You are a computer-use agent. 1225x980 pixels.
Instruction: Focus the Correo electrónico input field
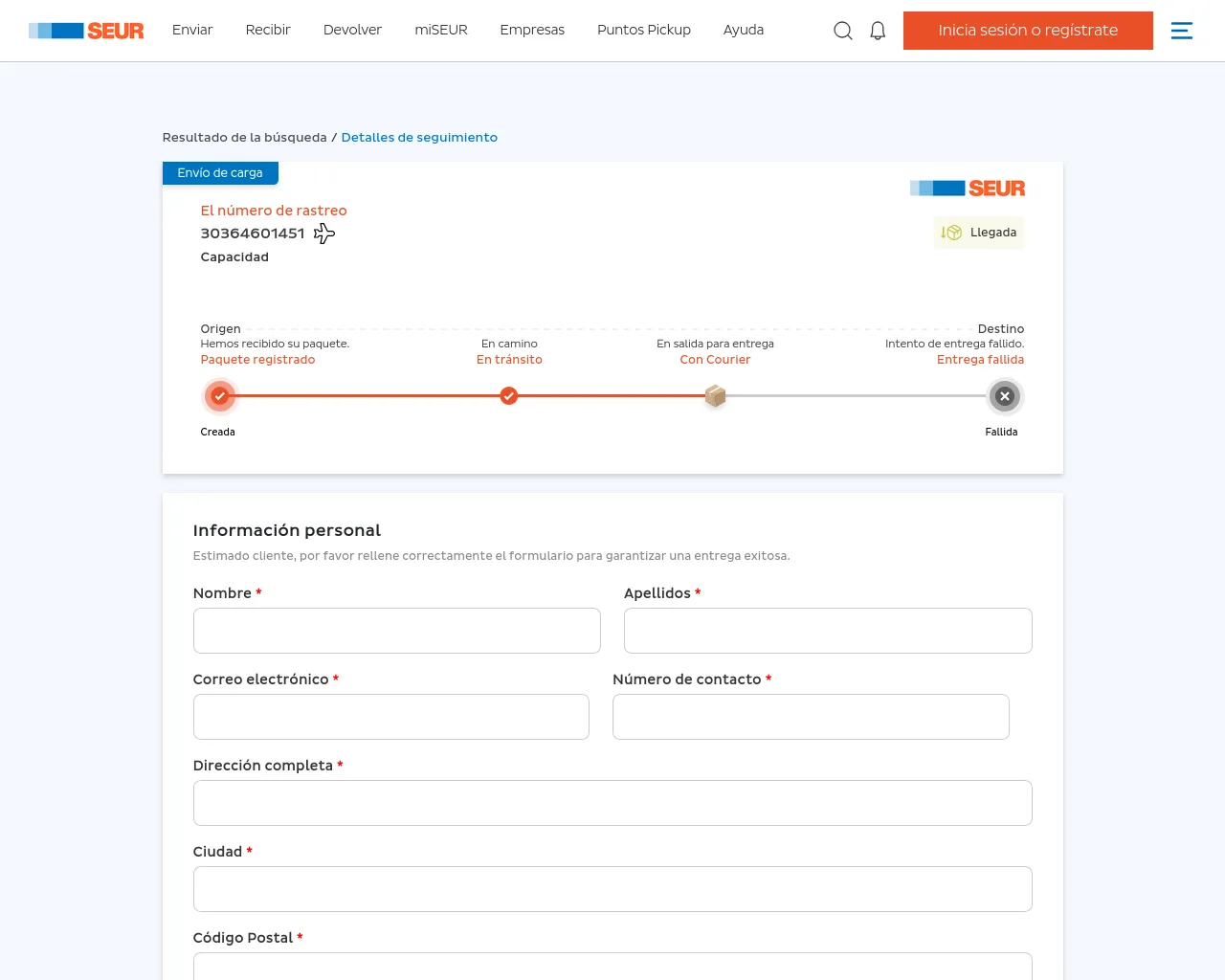391,717
